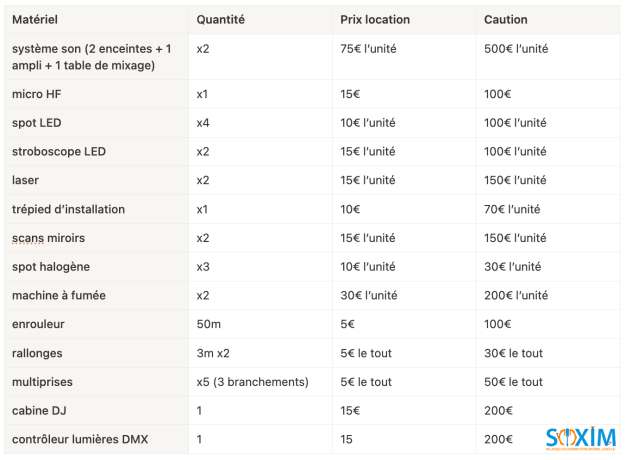Click the Prix location column header
Screen dimensions: 625x460
[375, 20]
